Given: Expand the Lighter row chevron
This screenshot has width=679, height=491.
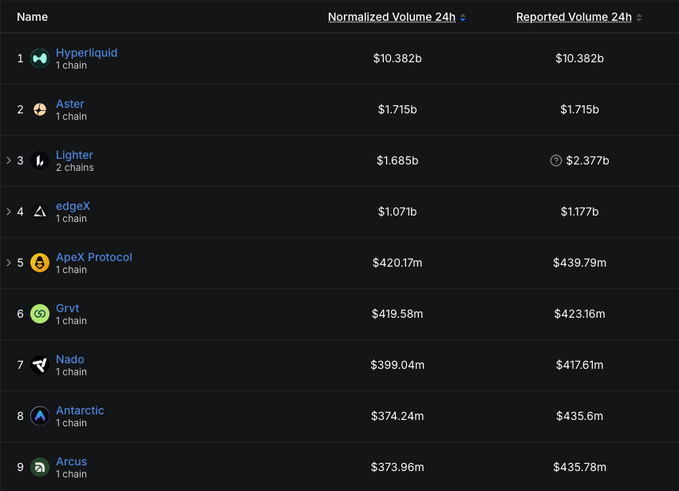Looking at the screenshot, I should point(8,161).
